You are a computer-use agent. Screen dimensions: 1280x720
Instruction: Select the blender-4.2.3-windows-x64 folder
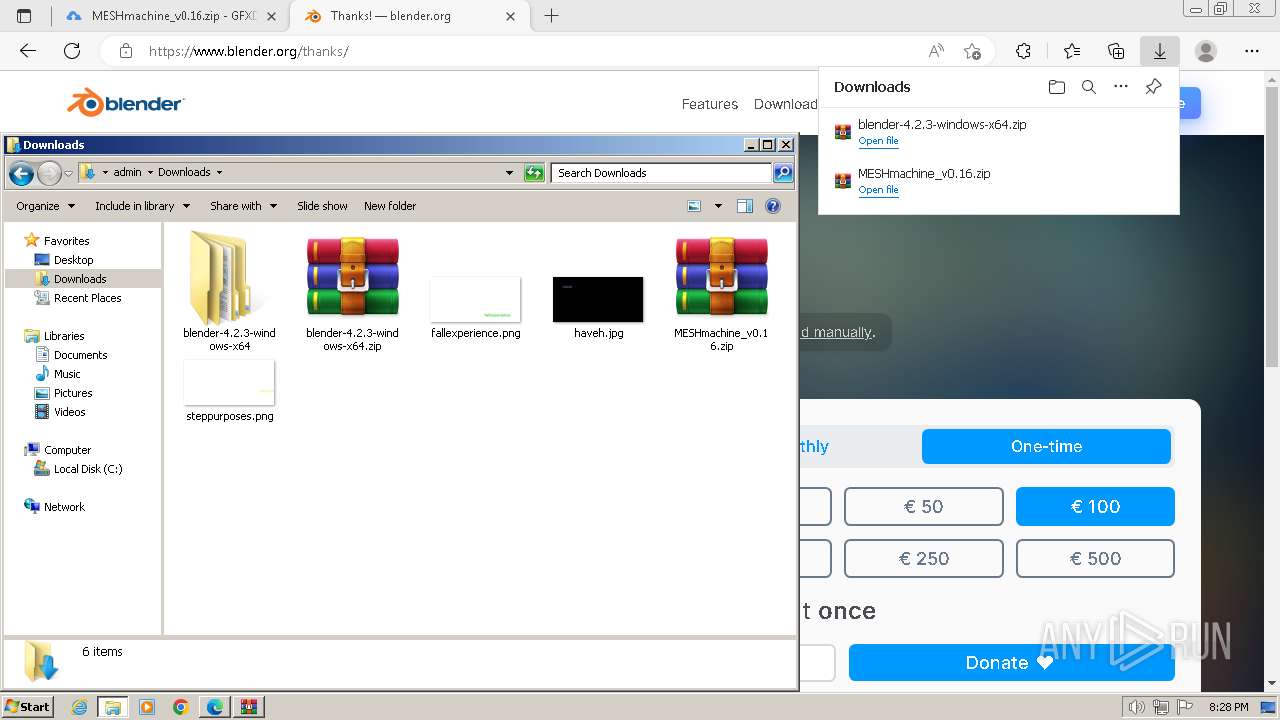point(229,290)
